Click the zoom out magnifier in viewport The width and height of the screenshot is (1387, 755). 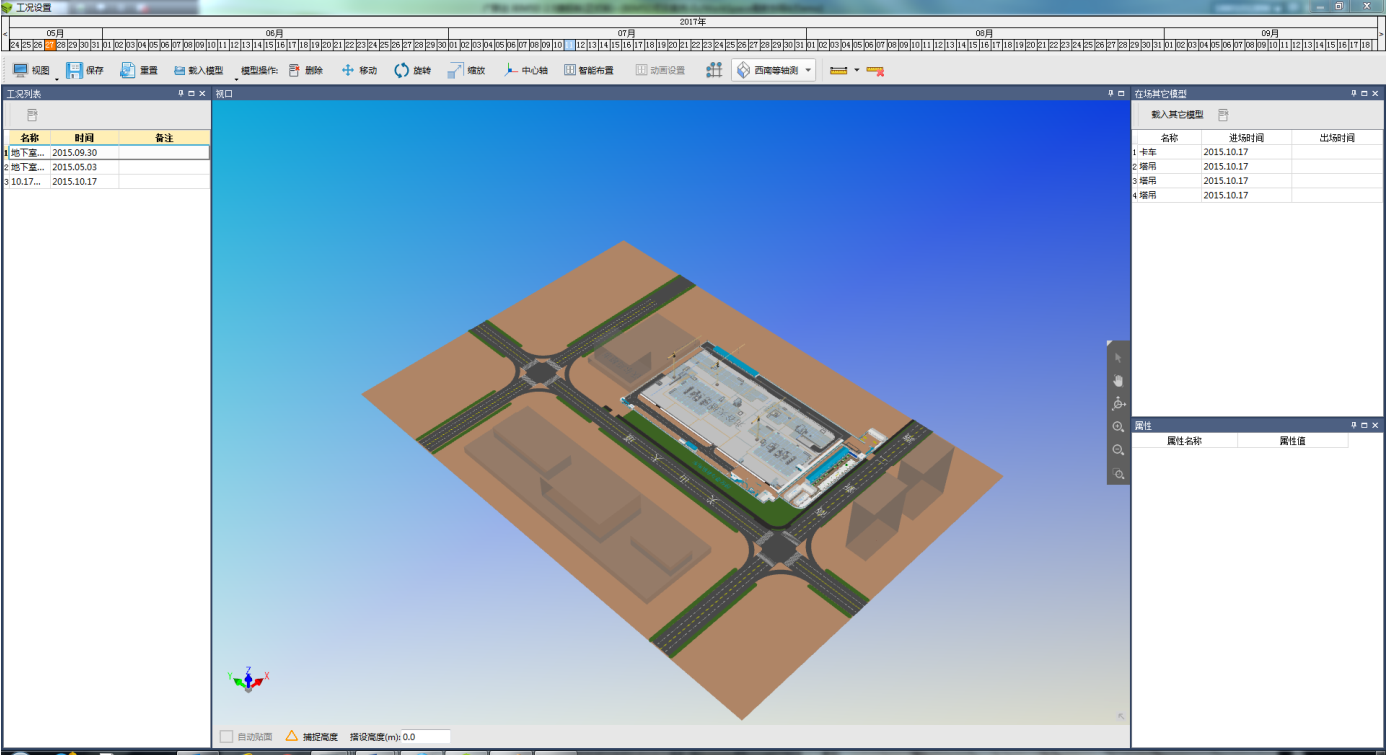tap(1118, 450)
